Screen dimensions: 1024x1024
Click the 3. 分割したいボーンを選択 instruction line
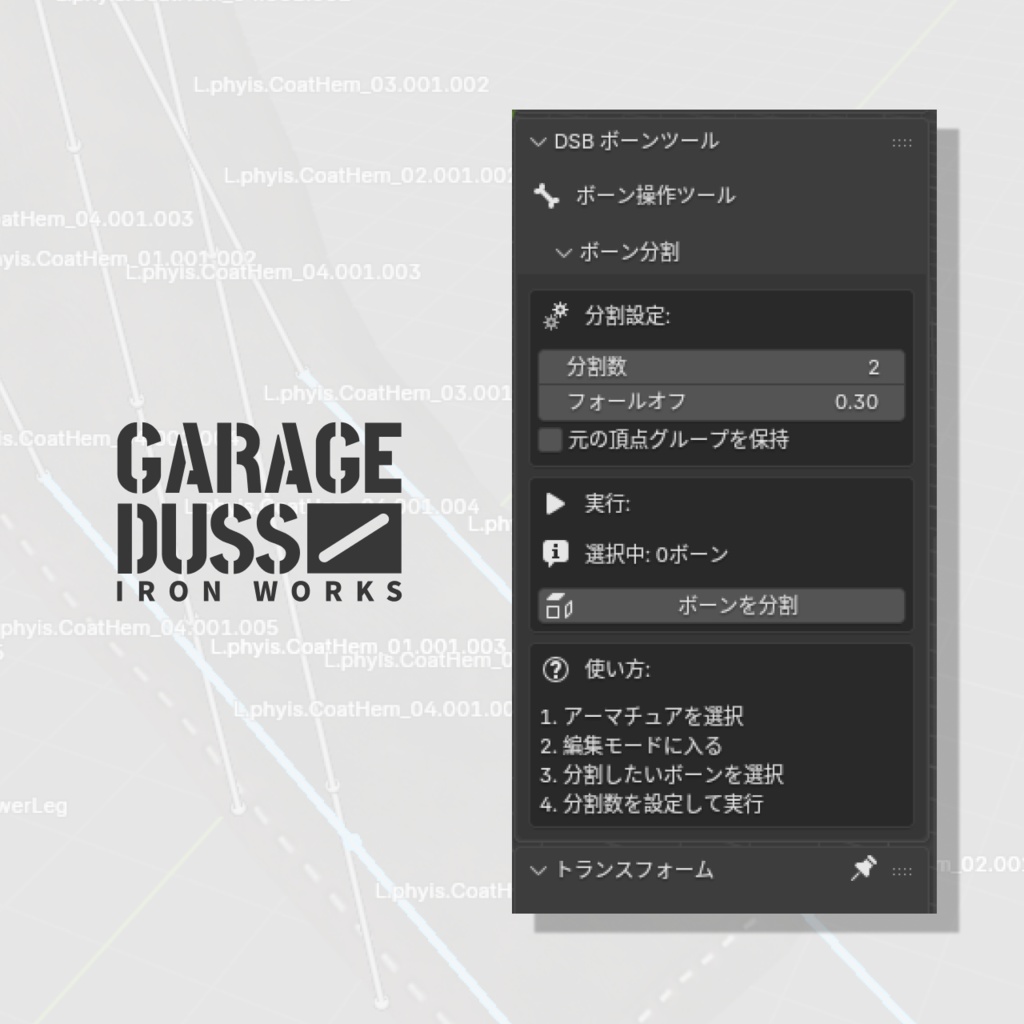(662, 775)
